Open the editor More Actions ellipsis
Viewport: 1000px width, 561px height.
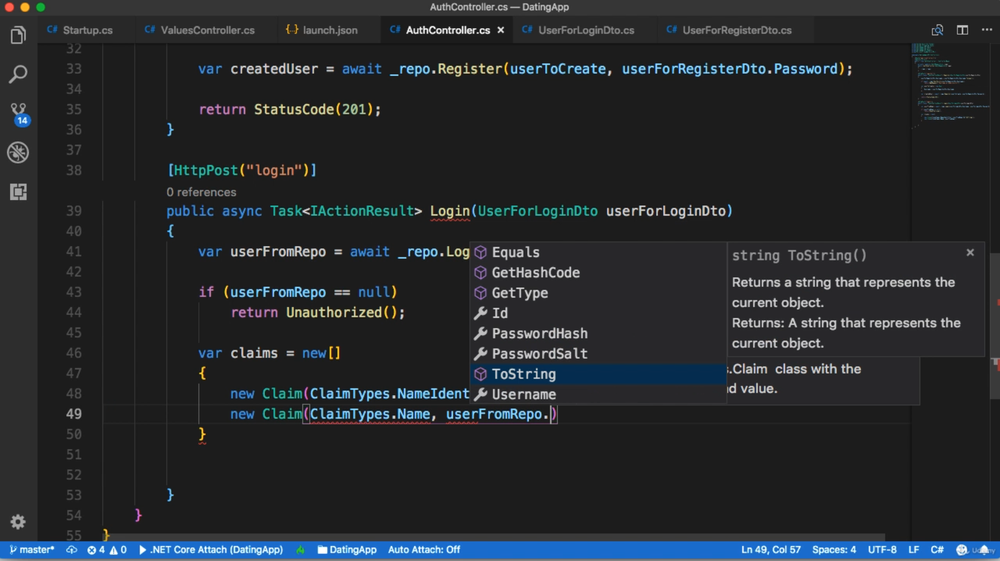[987, 30]
